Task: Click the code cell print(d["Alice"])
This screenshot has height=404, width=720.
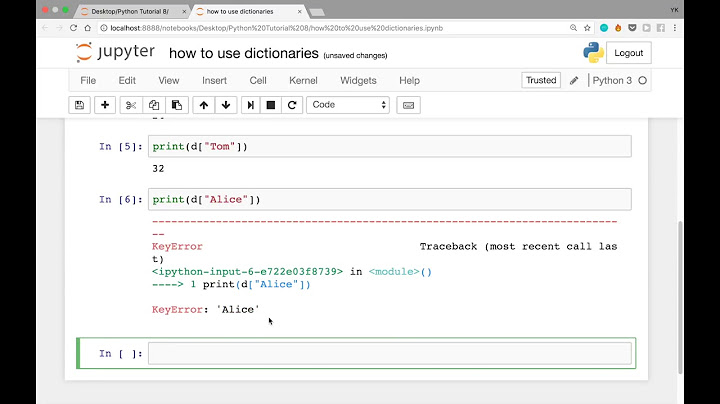Action: (x=390, y=199)
